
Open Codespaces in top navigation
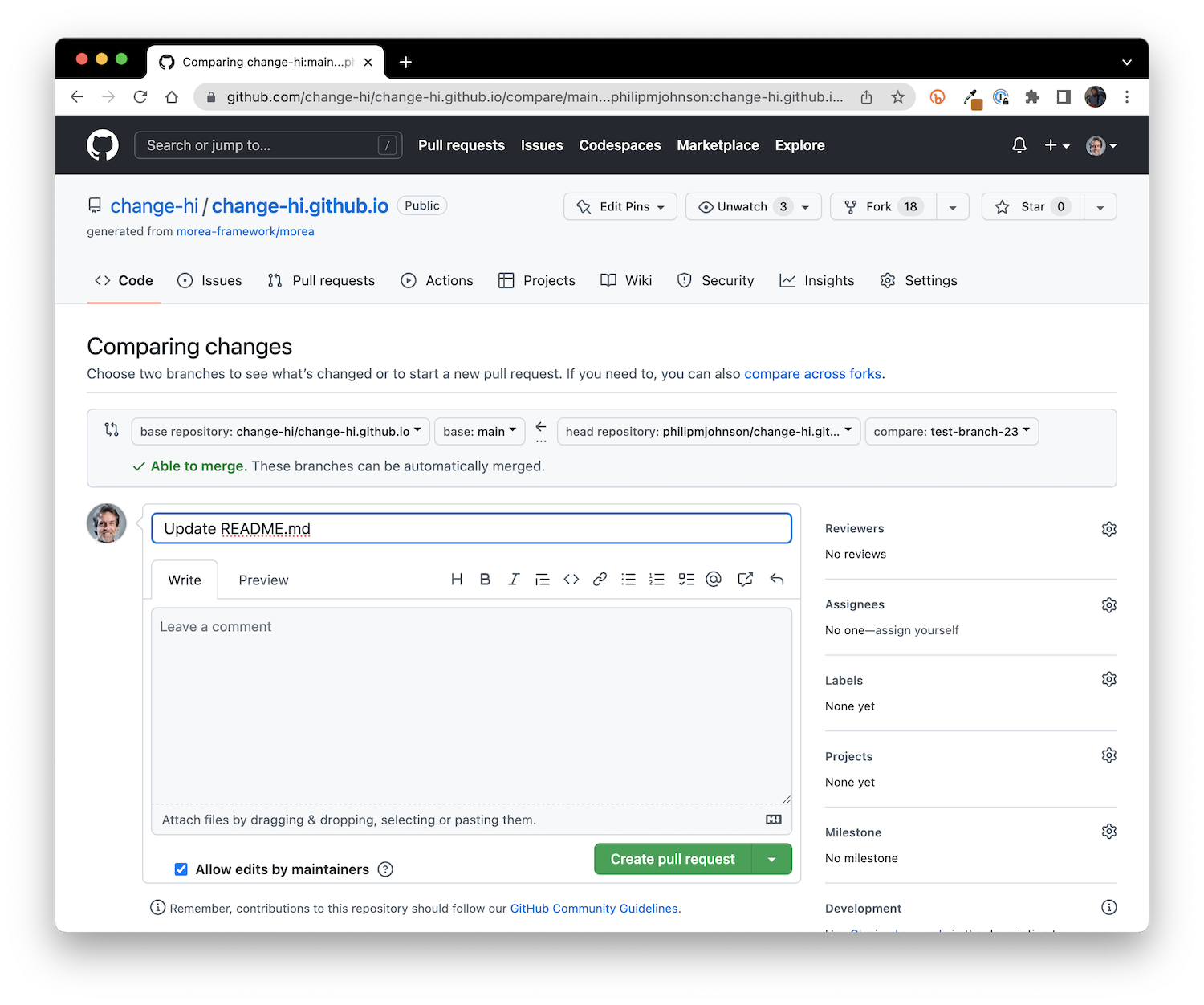[x=620, y=145]
